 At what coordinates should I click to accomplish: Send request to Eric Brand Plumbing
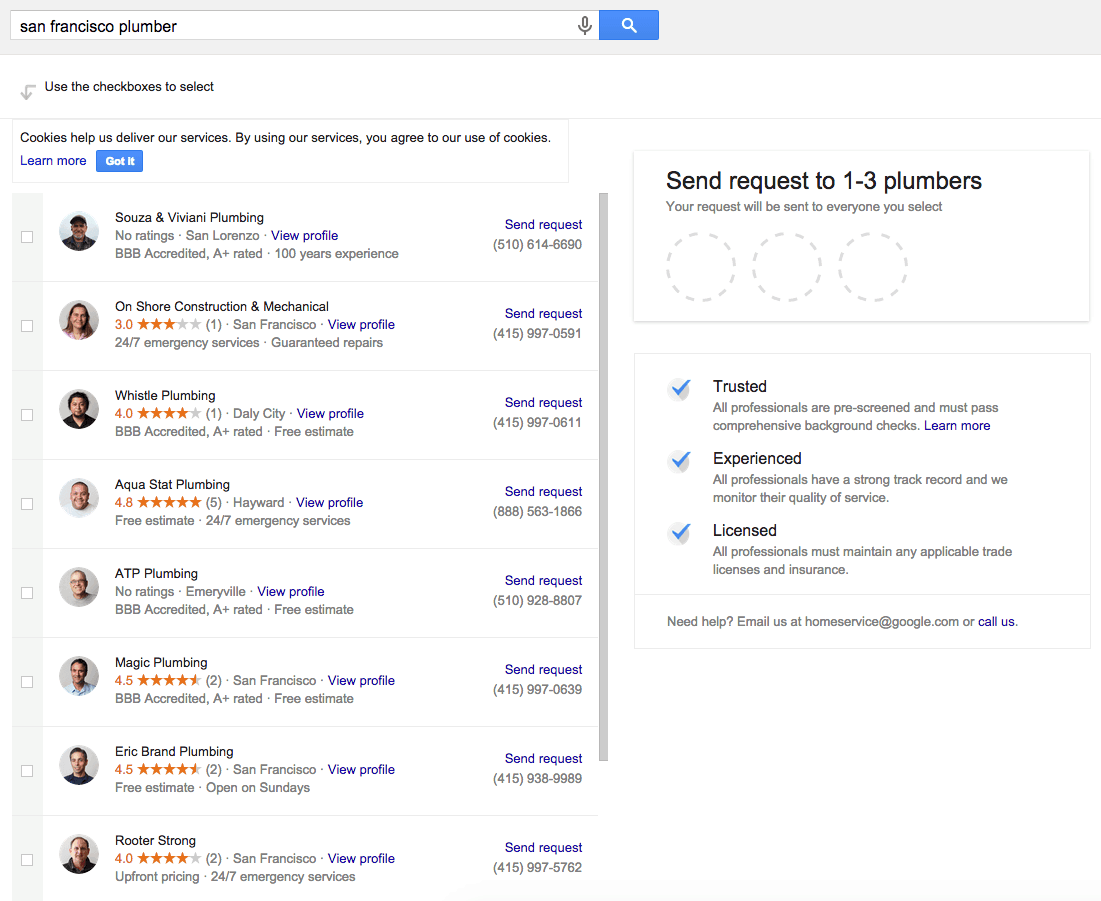pos(543,759)
